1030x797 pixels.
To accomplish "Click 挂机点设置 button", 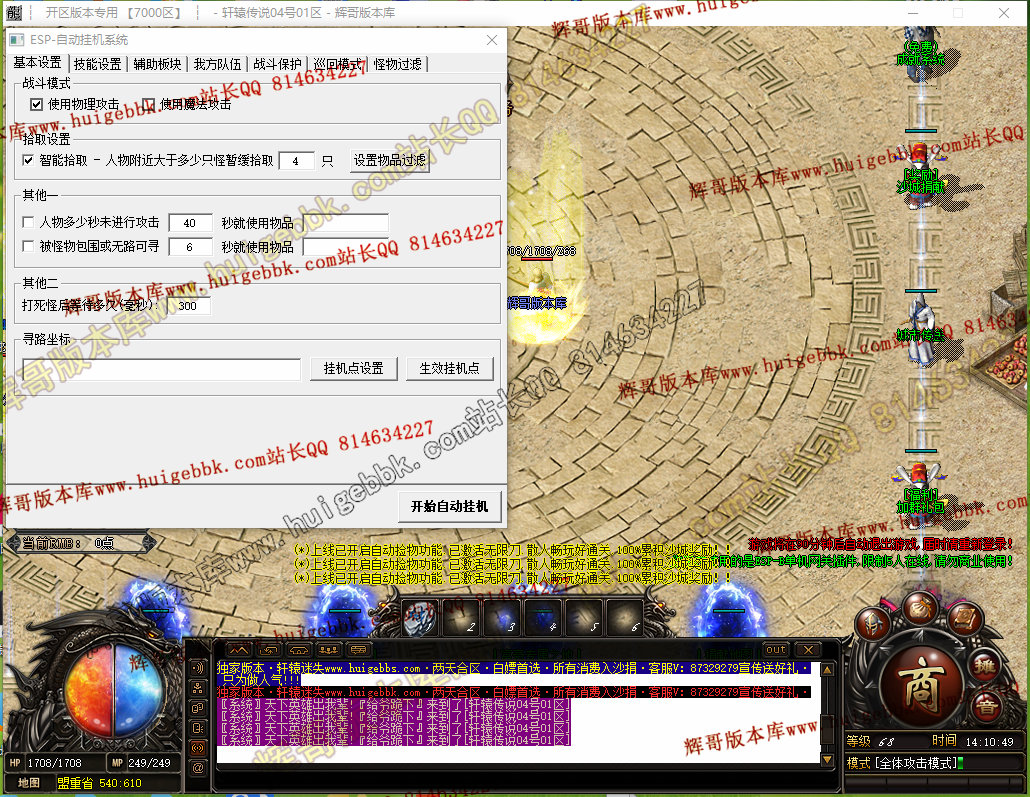I will pyautogui.click(x=353, y=369).
